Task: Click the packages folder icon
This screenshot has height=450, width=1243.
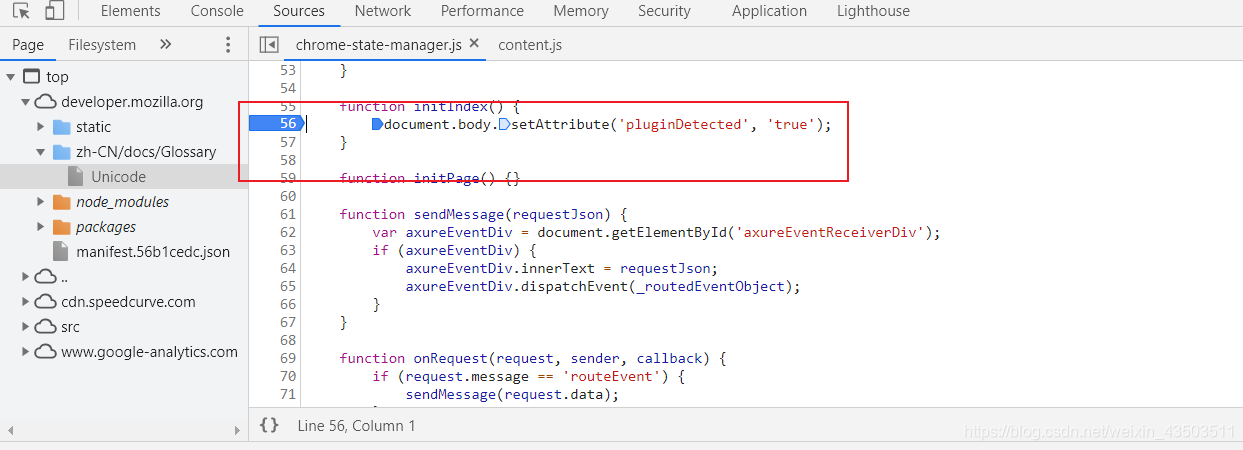Action: click(61, 227)
